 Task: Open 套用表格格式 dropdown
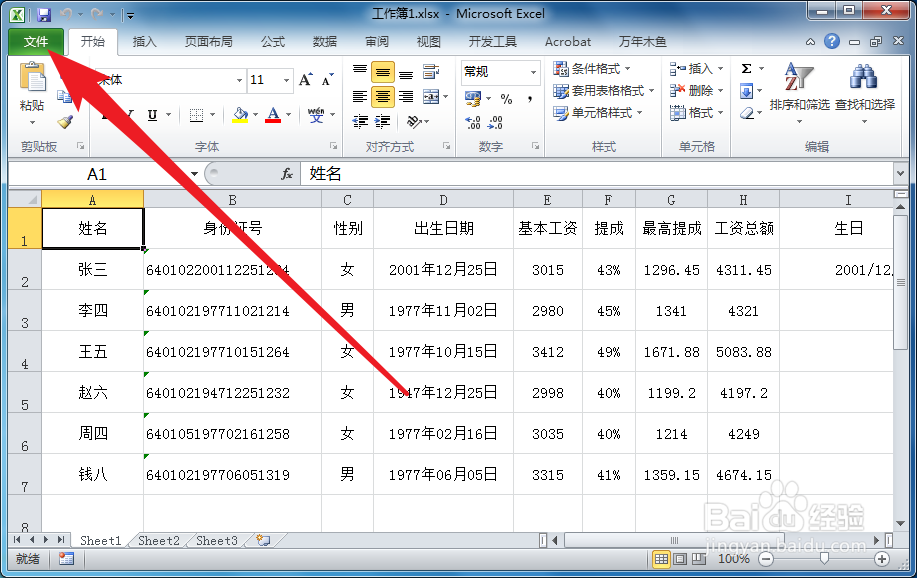[x=603, y=91]
